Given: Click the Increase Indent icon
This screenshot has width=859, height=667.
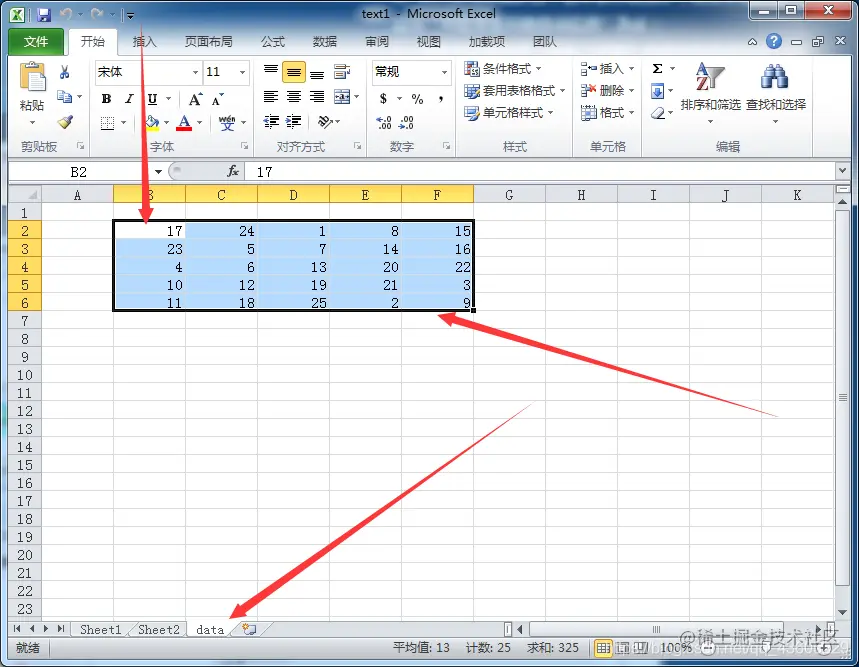Looking at the screenshot, I should click(x=294, y=122).
